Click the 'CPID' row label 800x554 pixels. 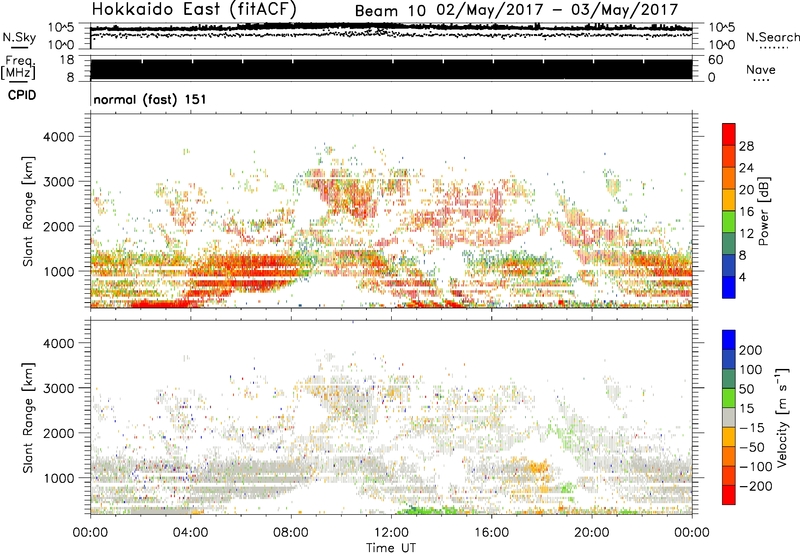(x=22, y=95)
